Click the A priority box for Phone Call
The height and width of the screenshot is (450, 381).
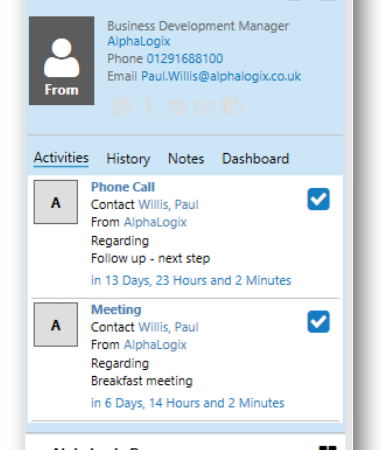[56, 202]
